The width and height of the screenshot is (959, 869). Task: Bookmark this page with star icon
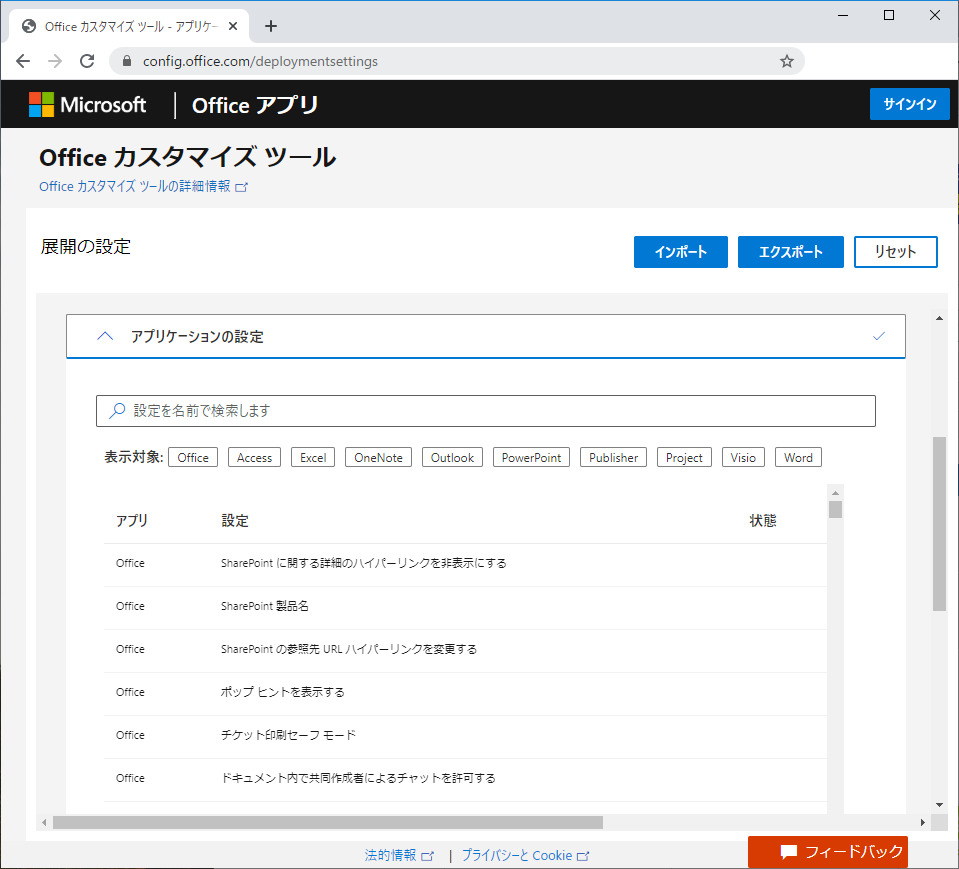(787, 61)
